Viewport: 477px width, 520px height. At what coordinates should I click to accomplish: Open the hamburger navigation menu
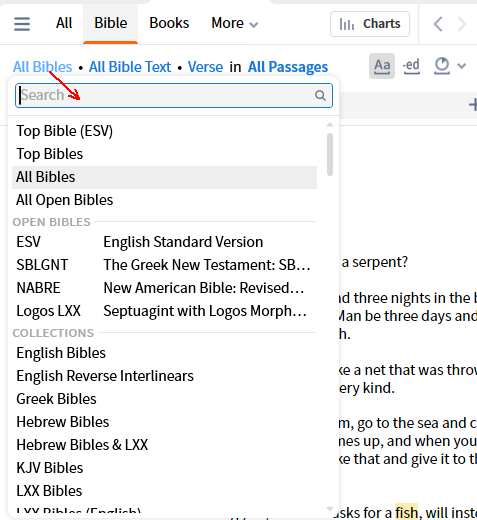(x=22, y=24)
